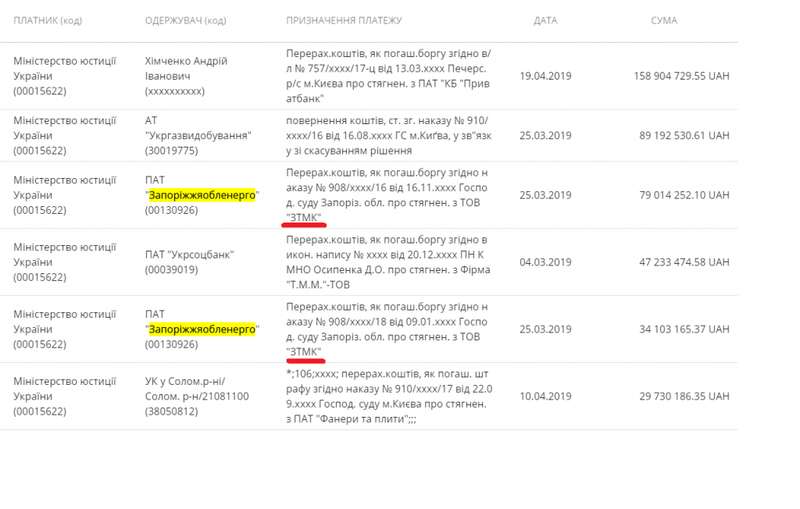Viewport: 800px width, 509px height.
Task: Select recipient УК у Солом.р-ні
Action: tap(197, 396)
